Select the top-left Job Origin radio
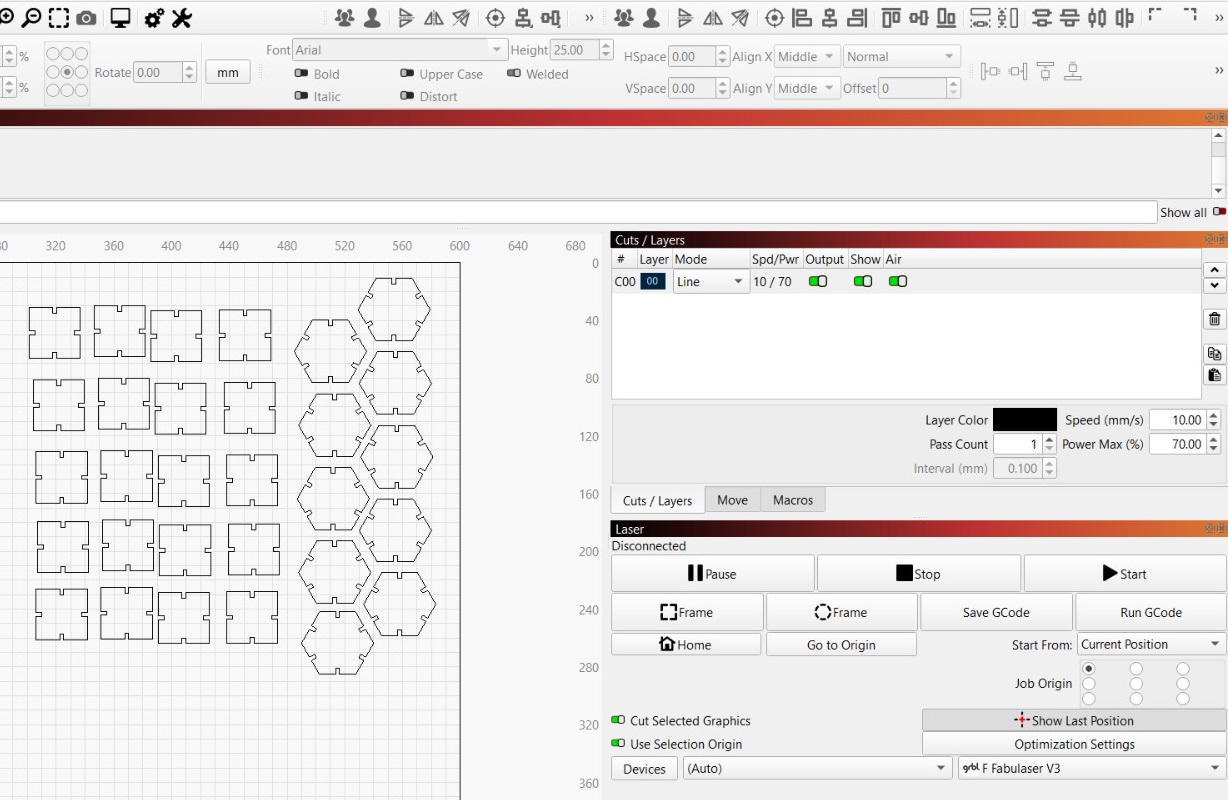Viewport: 1228px width, 800px height. tap(1089, 668)
